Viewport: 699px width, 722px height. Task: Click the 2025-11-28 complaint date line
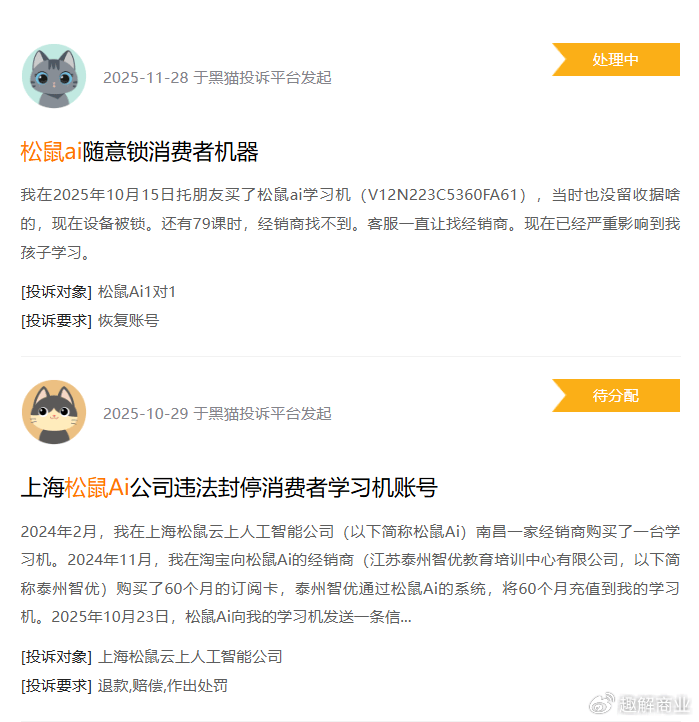coord(217,78)
